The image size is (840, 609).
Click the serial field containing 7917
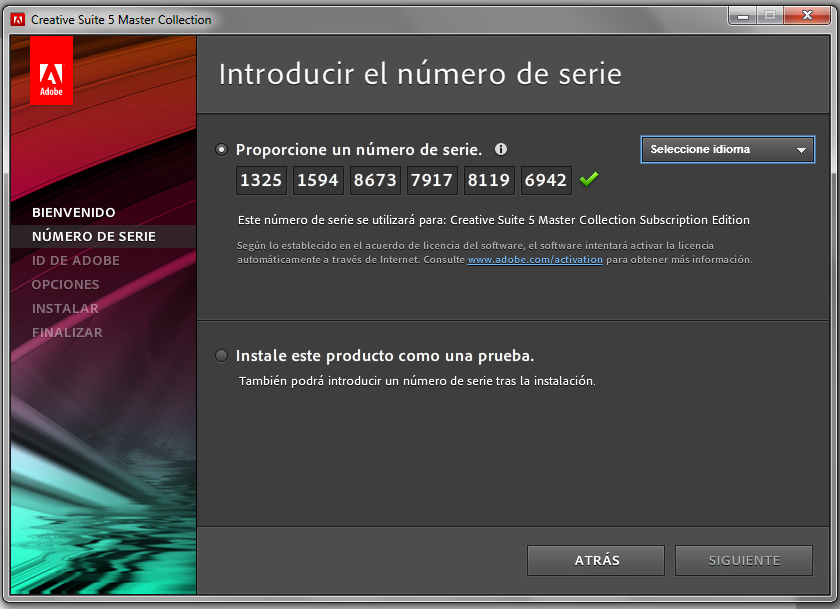pos(432,180)
